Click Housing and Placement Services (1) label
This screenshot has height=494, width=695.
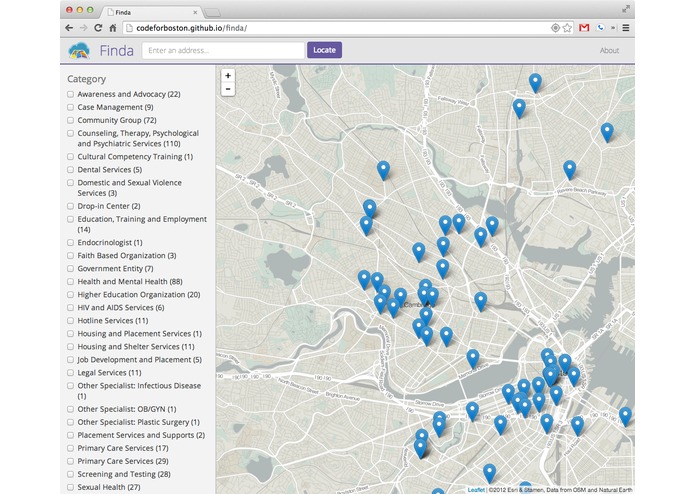(x=140, y=334)
